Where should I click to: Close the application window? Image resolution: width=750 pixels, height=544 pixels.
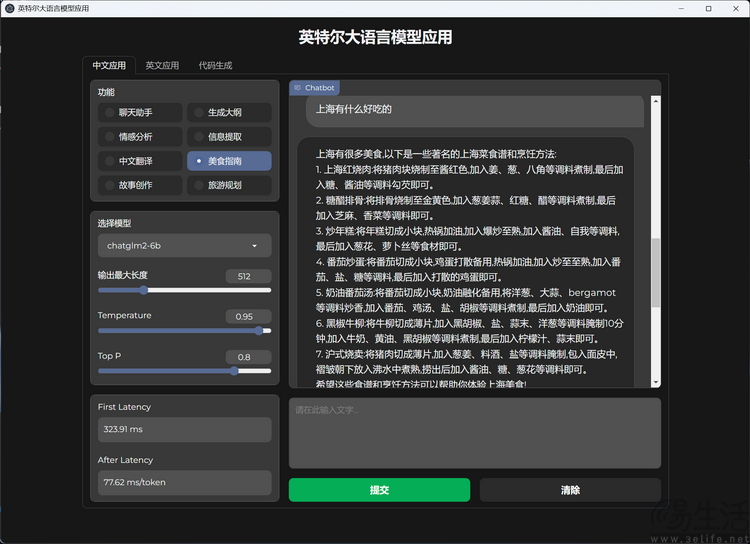point(736,9)
